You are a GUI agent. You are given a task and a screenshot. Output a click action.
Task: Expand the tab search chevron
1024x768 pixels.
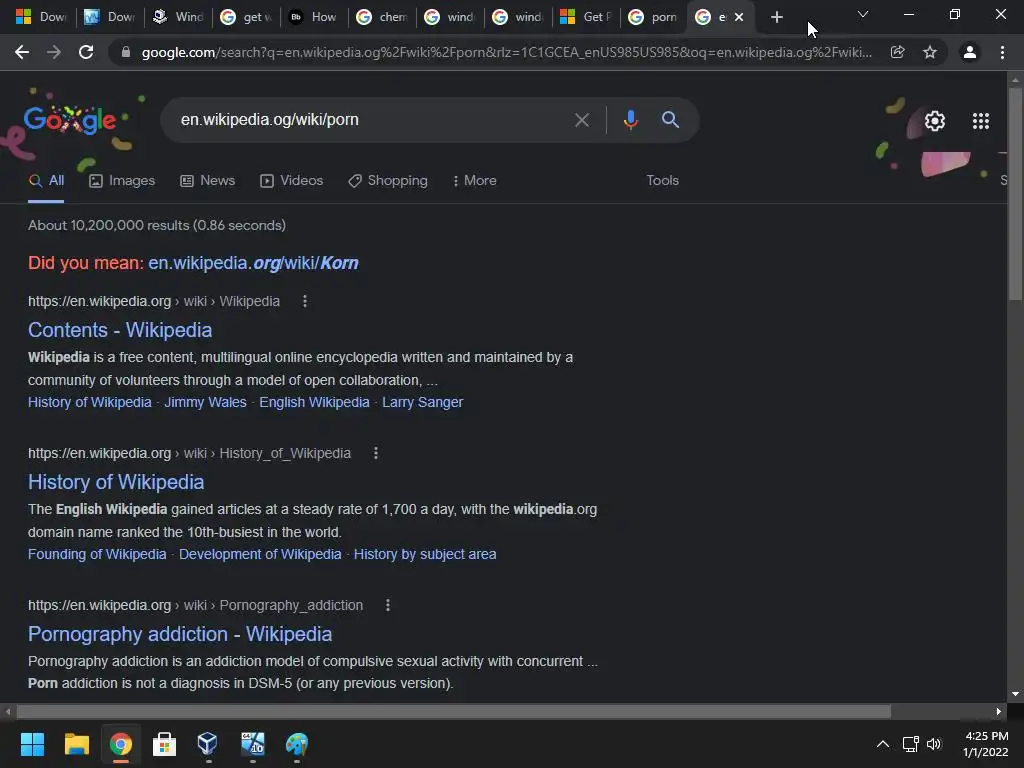pyautogui.click(x=863, y=14)
